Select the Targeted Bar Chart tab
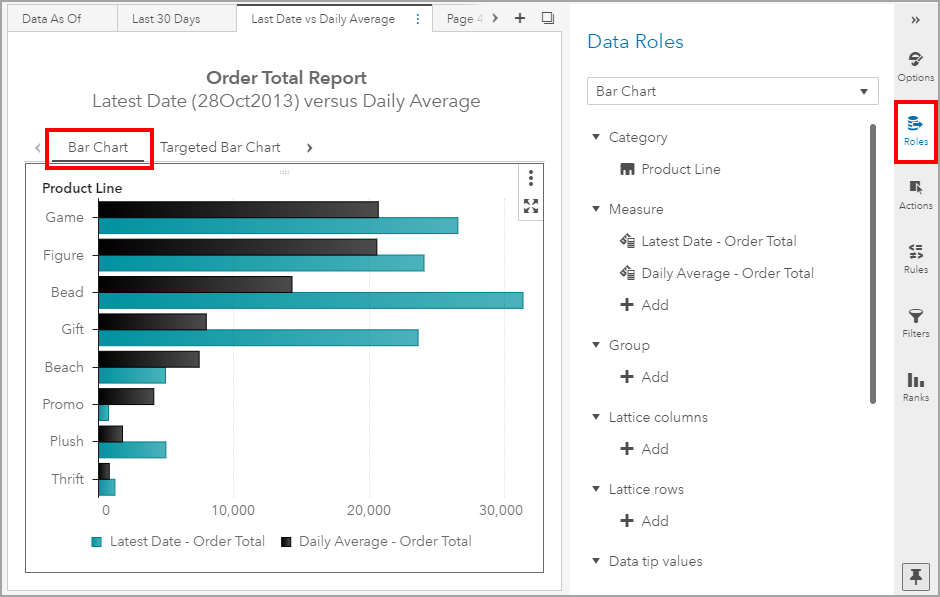Image resolution: width=940 pixels, height=597 pixels. point(220,147)
